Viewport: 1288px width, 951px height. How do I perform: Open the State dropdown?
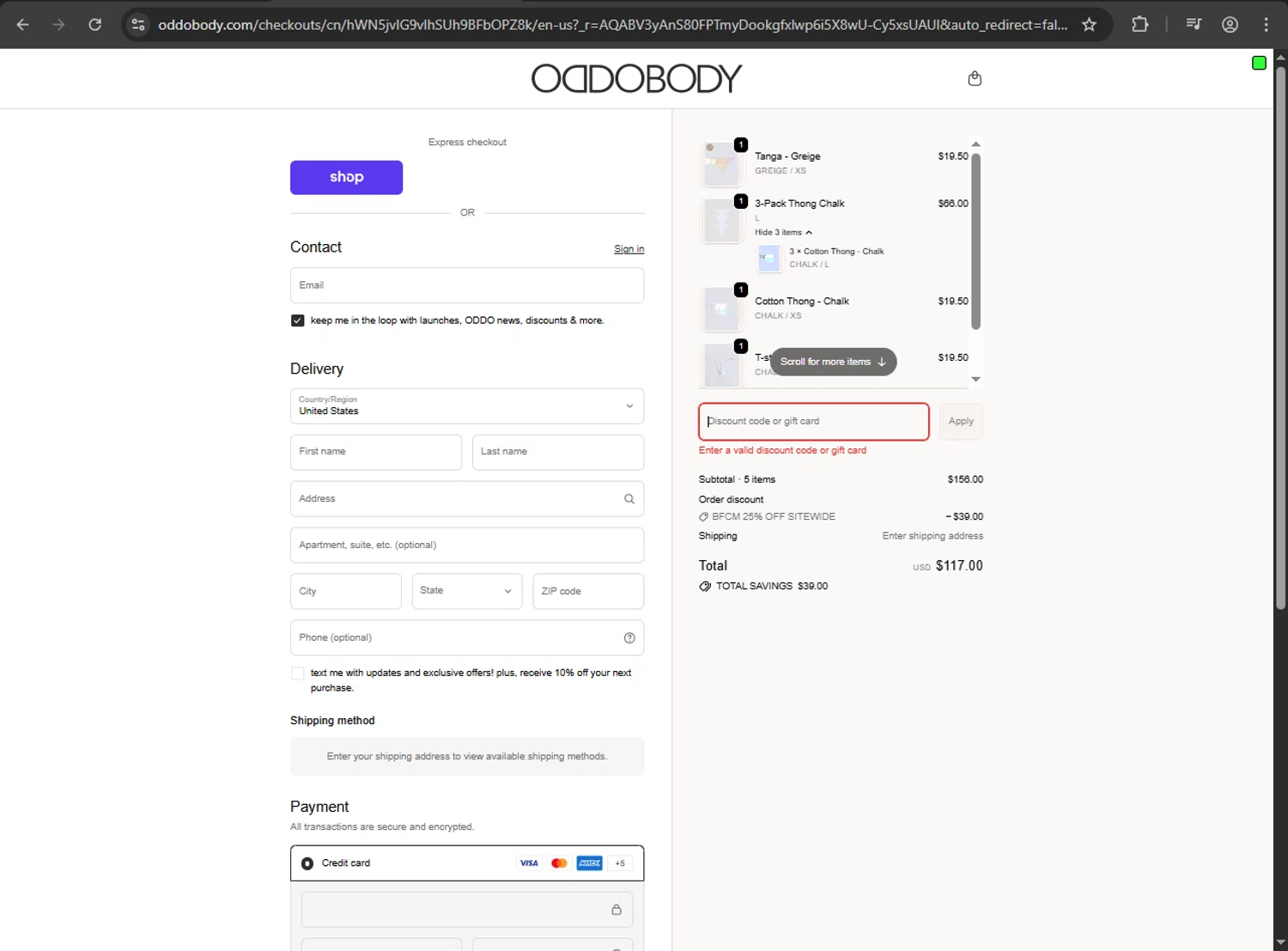coord(467,591)
